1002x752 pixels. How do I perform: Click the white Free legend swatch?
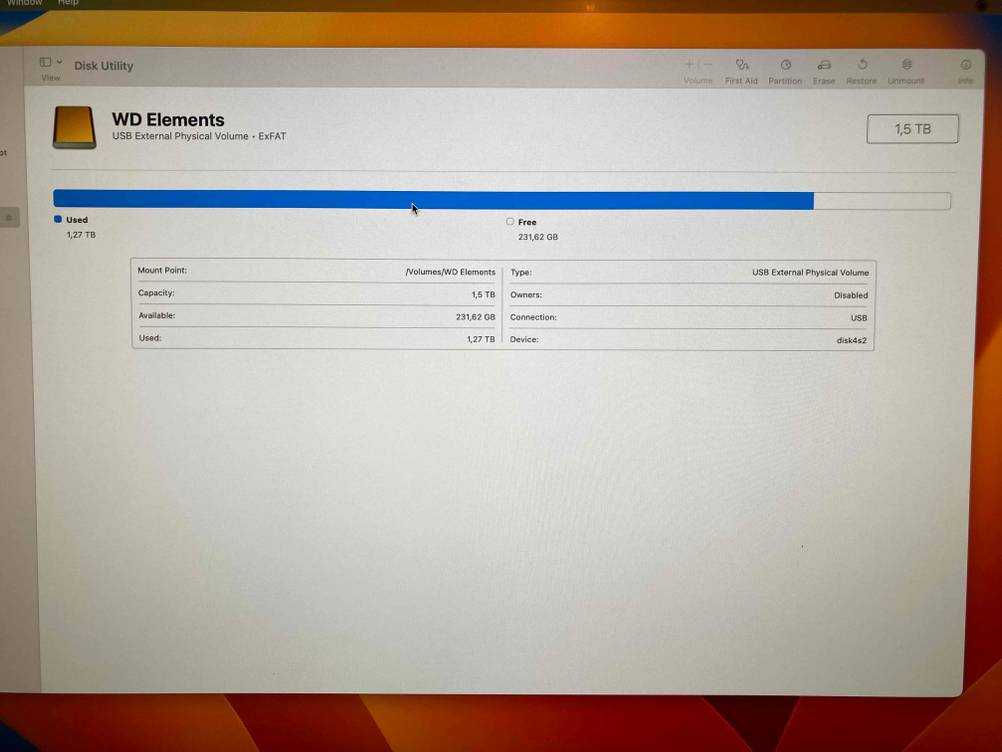click(510, 221)
